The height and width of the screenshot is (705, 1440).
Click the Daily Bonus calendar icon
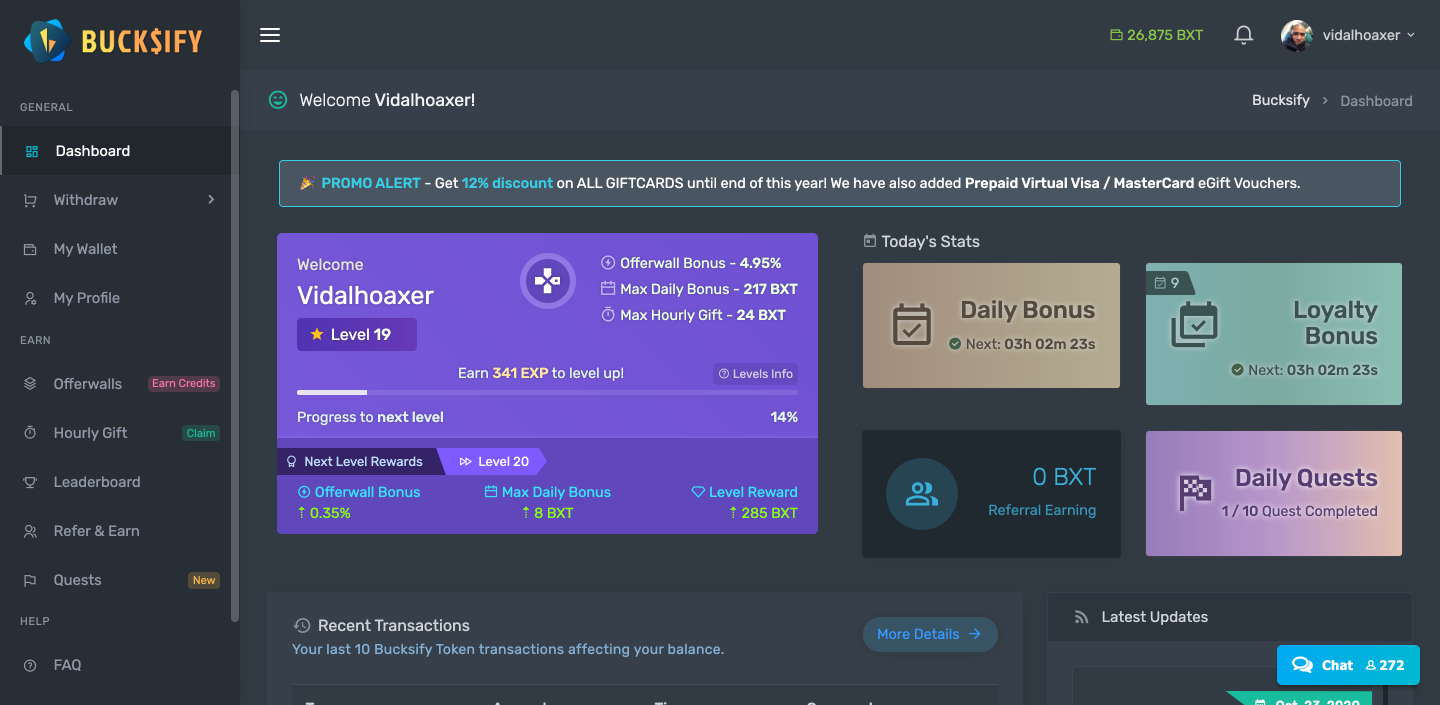point(912,325)
